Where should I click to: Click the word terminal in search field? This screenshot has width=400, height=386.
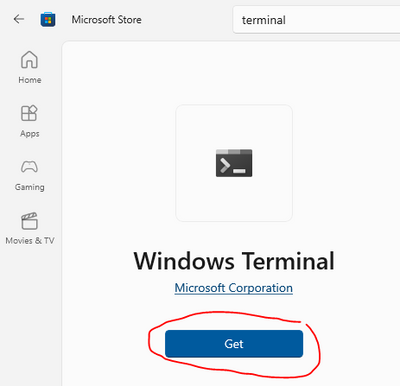[264, 20]
